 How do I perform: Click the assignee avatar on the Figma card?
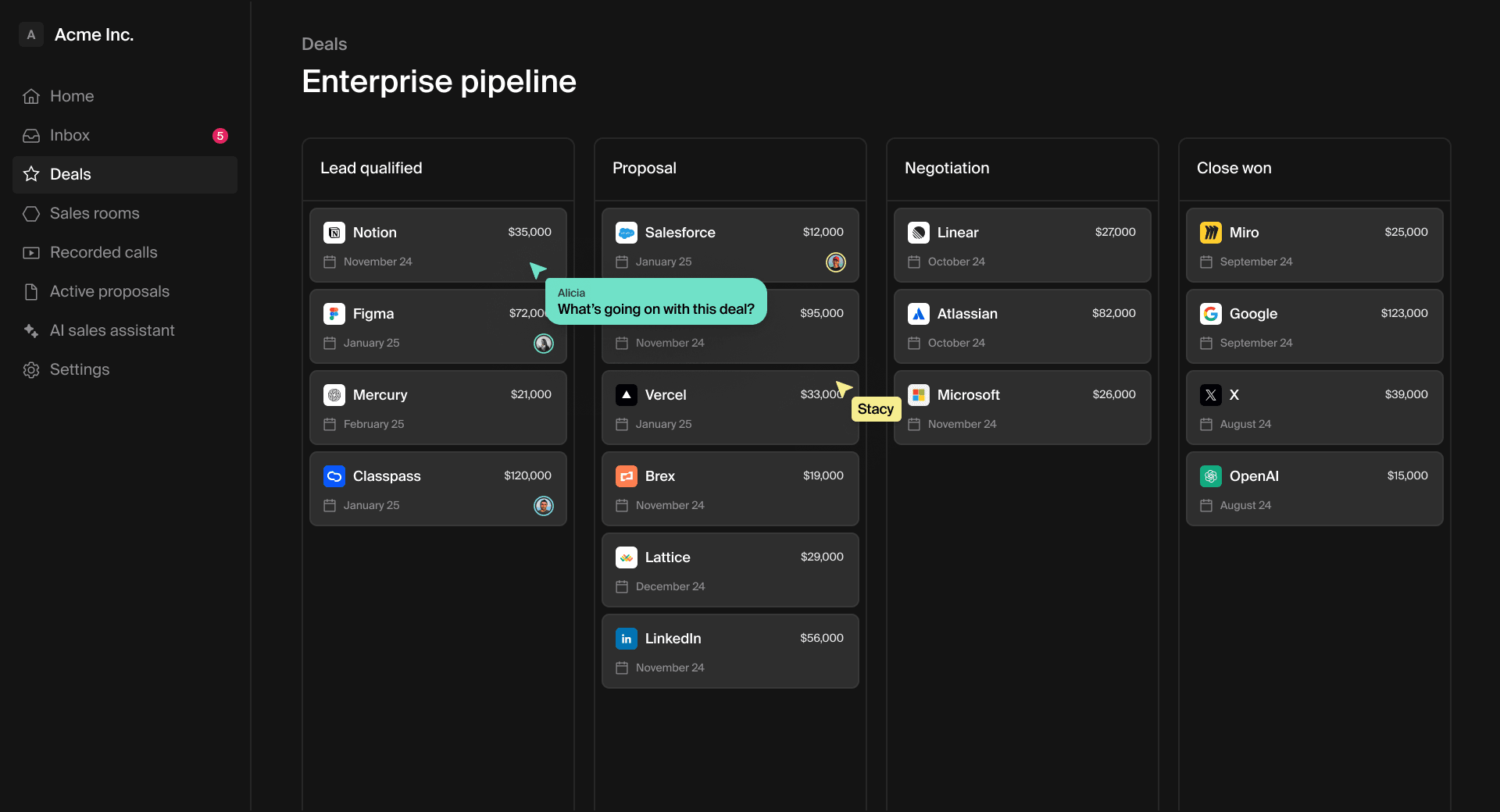click(544, 344)
